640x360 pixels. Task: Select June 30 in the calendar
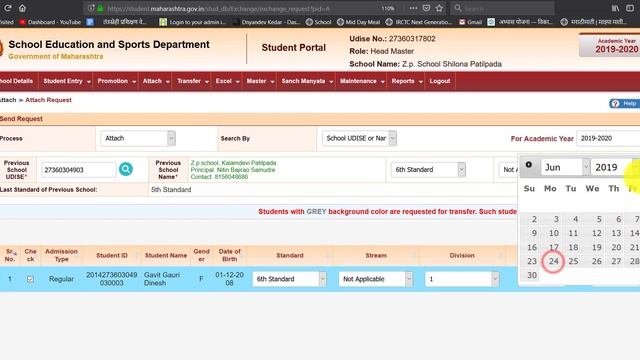coord(531,275)
